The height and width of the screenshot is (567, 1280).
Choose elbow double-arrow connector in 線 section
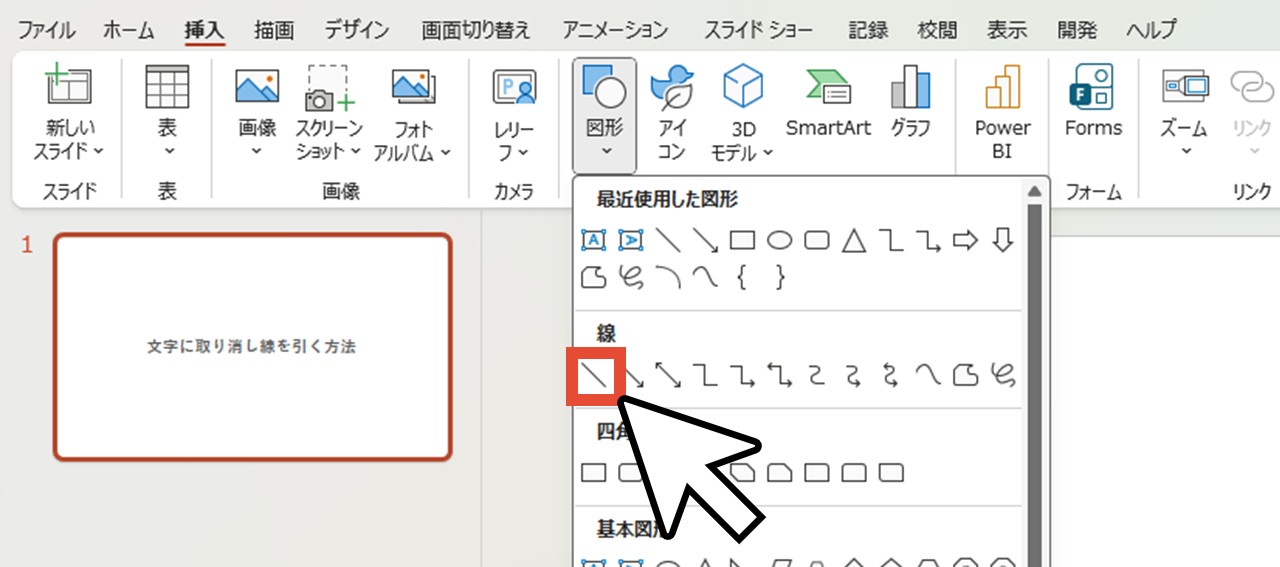pos(779,375)
